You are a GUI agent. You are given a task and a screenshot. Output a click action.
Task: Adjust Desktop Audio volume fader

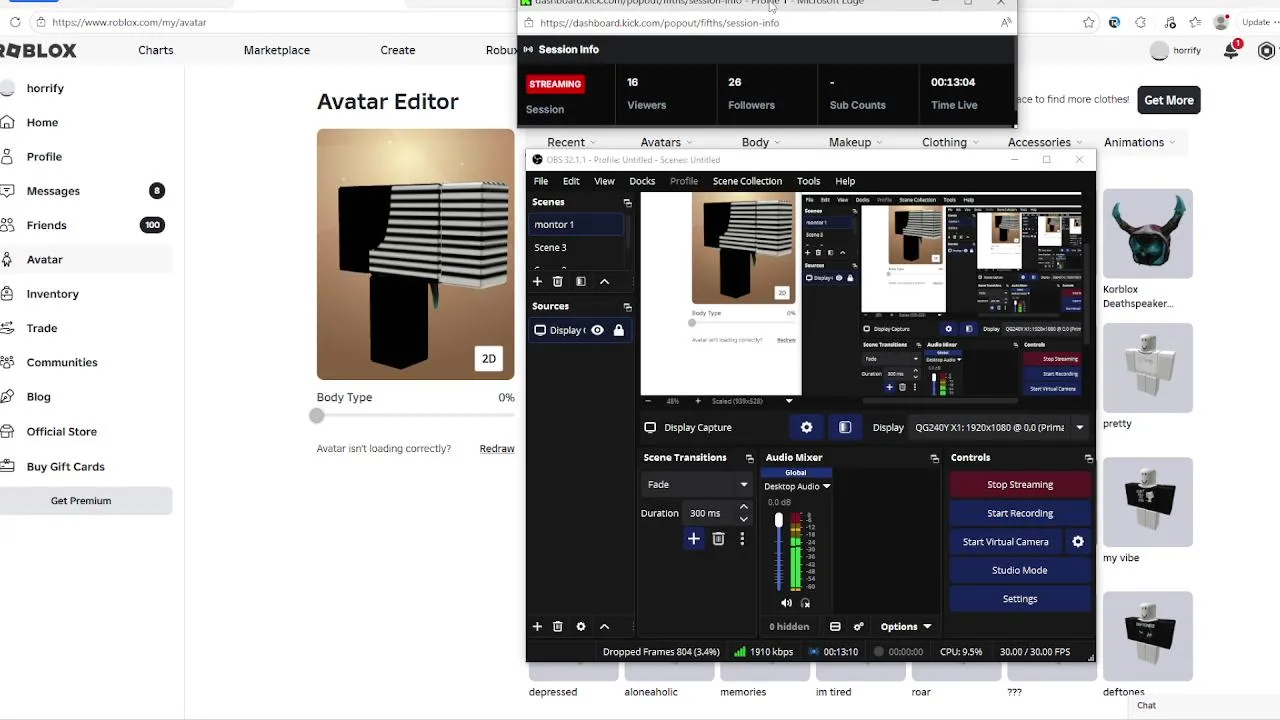[x=778, y=521]
